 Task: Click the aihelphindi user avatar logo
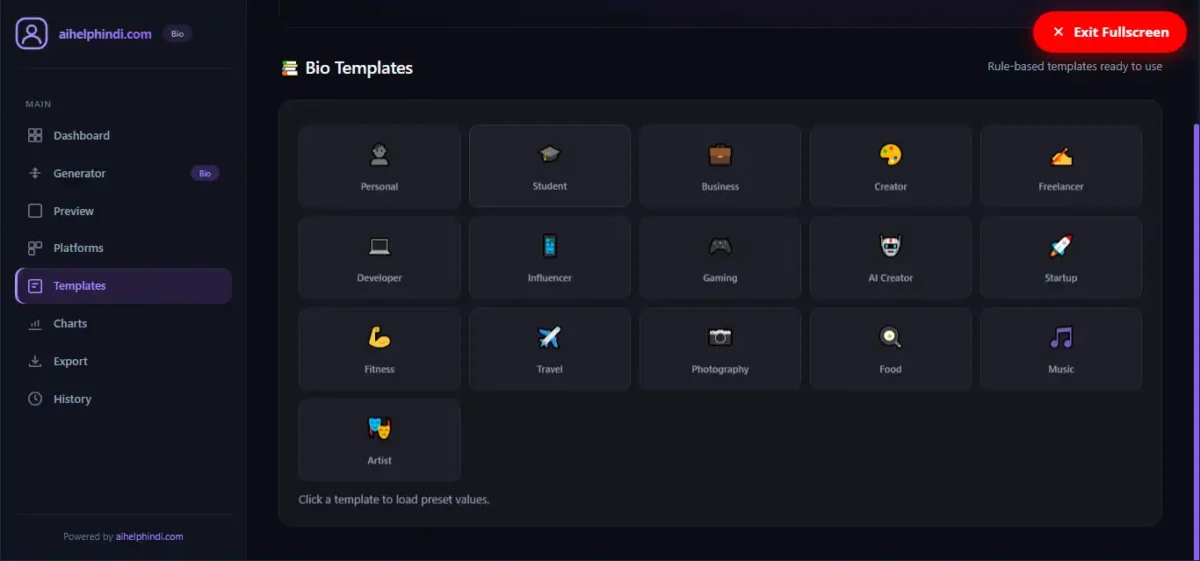pos(31,33)
